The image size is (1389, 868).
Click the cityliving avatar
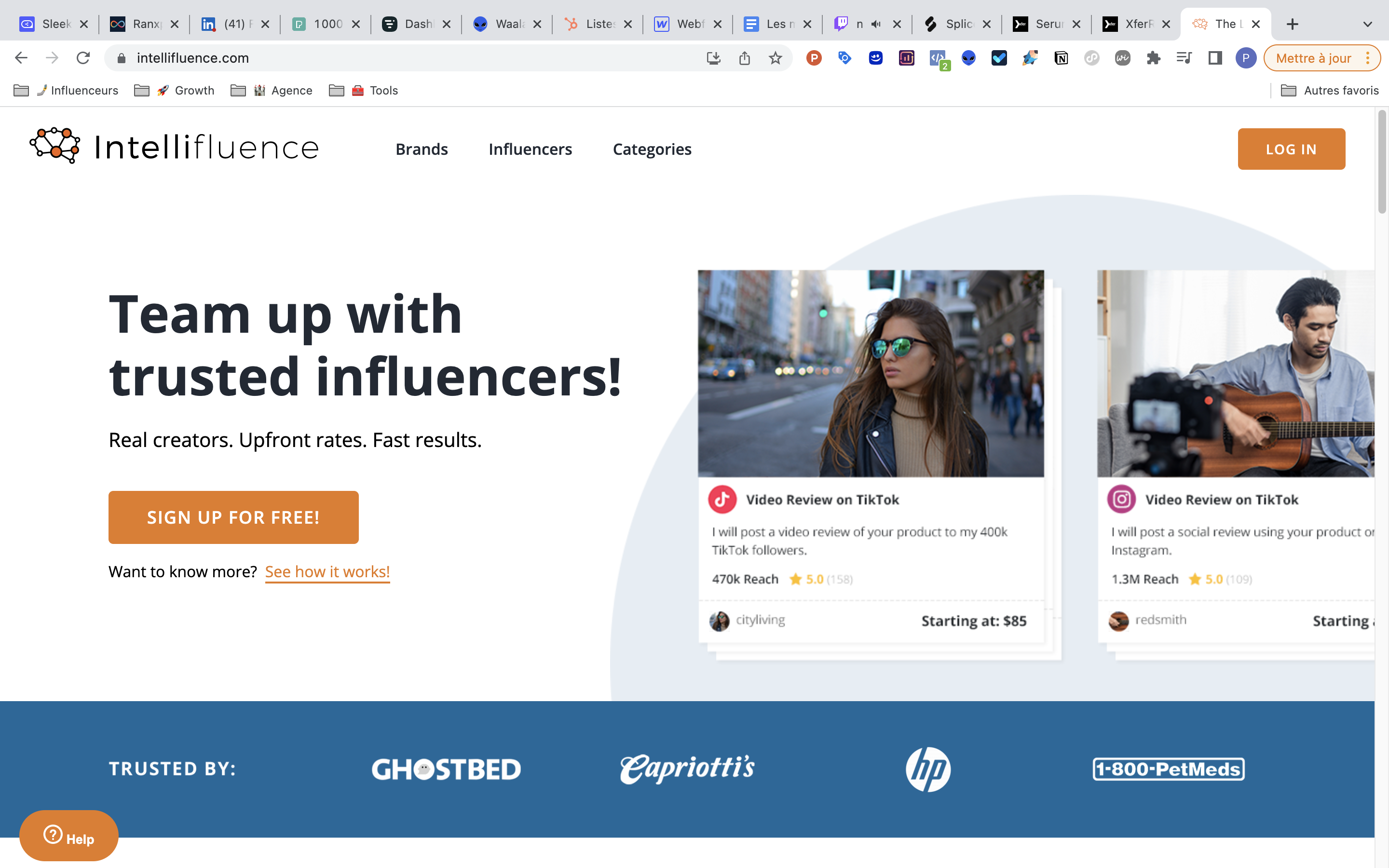click(x=719, y=621)
